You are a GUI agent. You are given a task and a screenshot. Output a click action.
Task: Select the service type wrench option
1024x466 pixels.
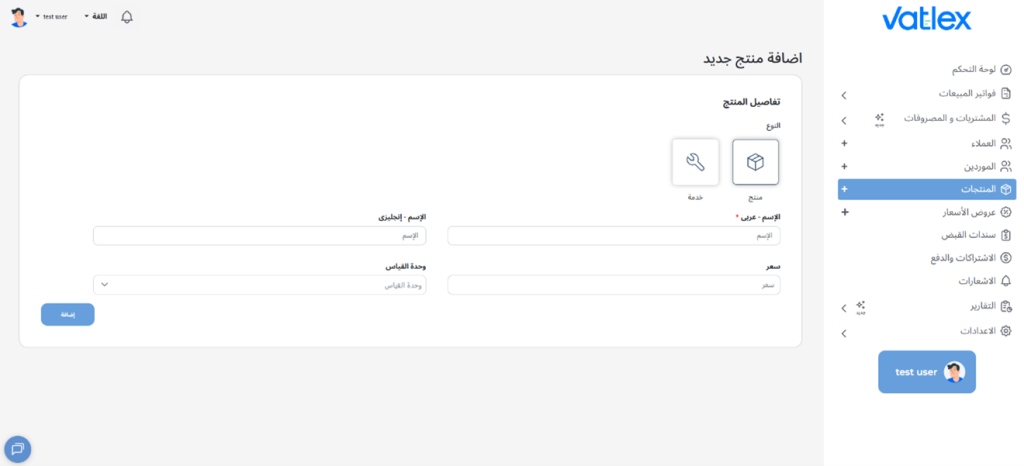[695, 162]
